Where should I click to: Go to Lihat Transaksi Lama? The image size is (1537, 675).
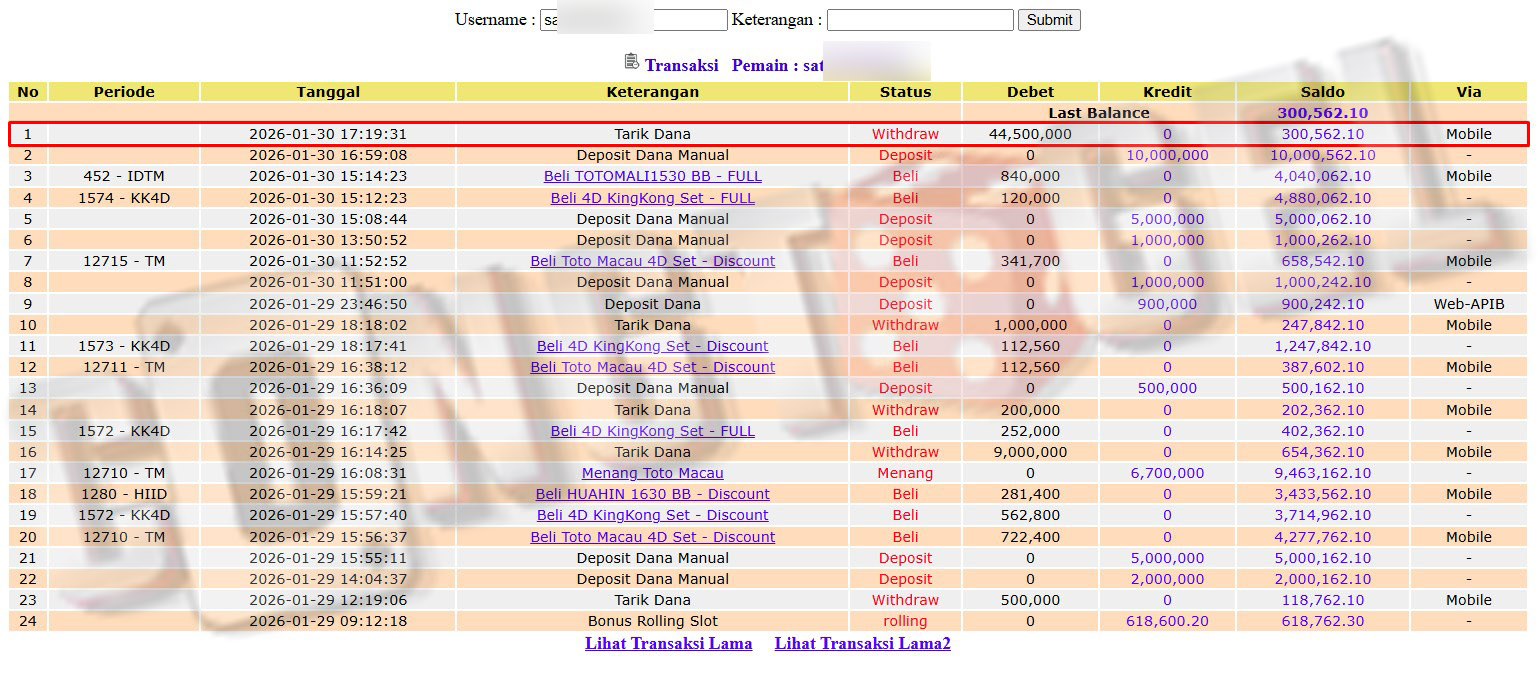[x=668, y=644]
